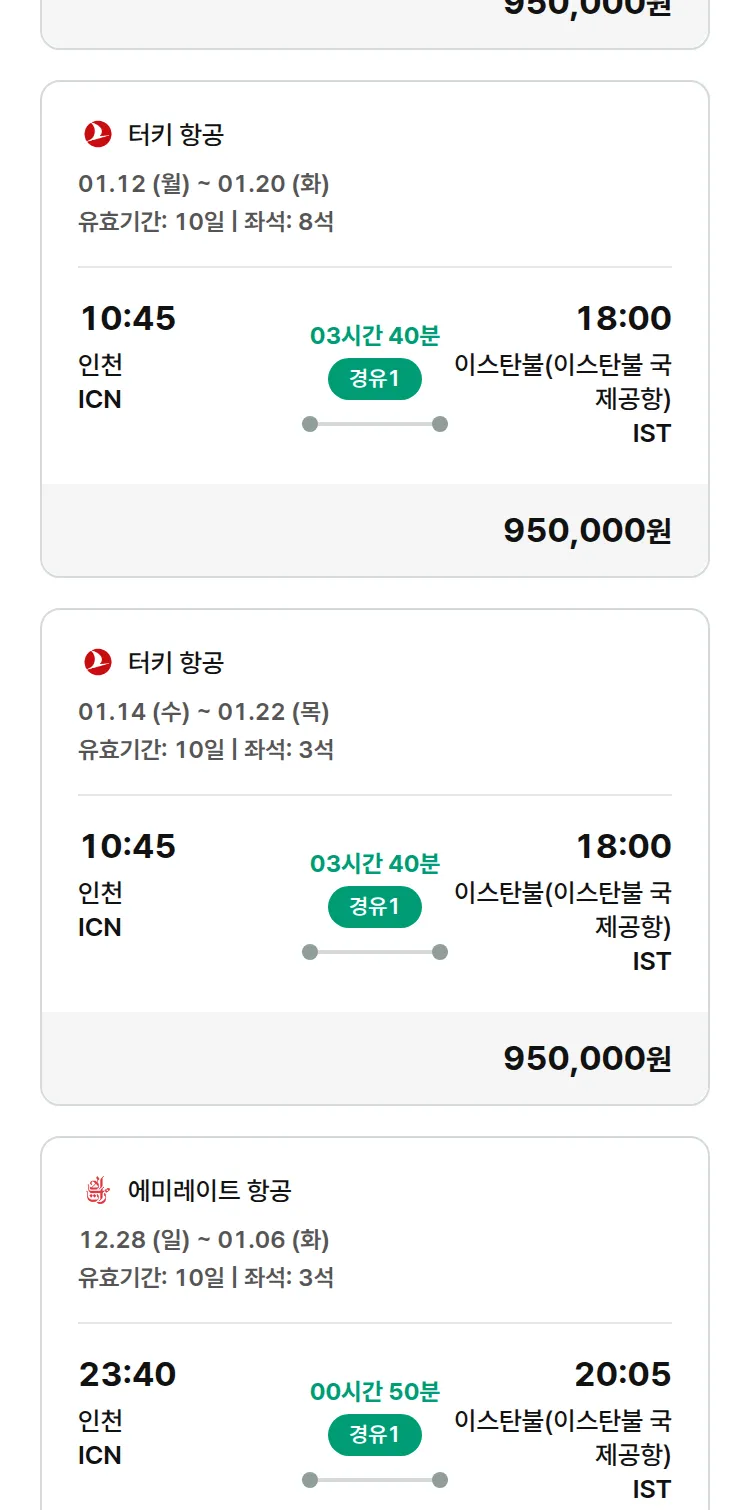The width and height of the screenshot is (750, 1510).
Task: Select date range 01.12 (월) ~ 01.20 (화)
Action: tap(204, 184)
